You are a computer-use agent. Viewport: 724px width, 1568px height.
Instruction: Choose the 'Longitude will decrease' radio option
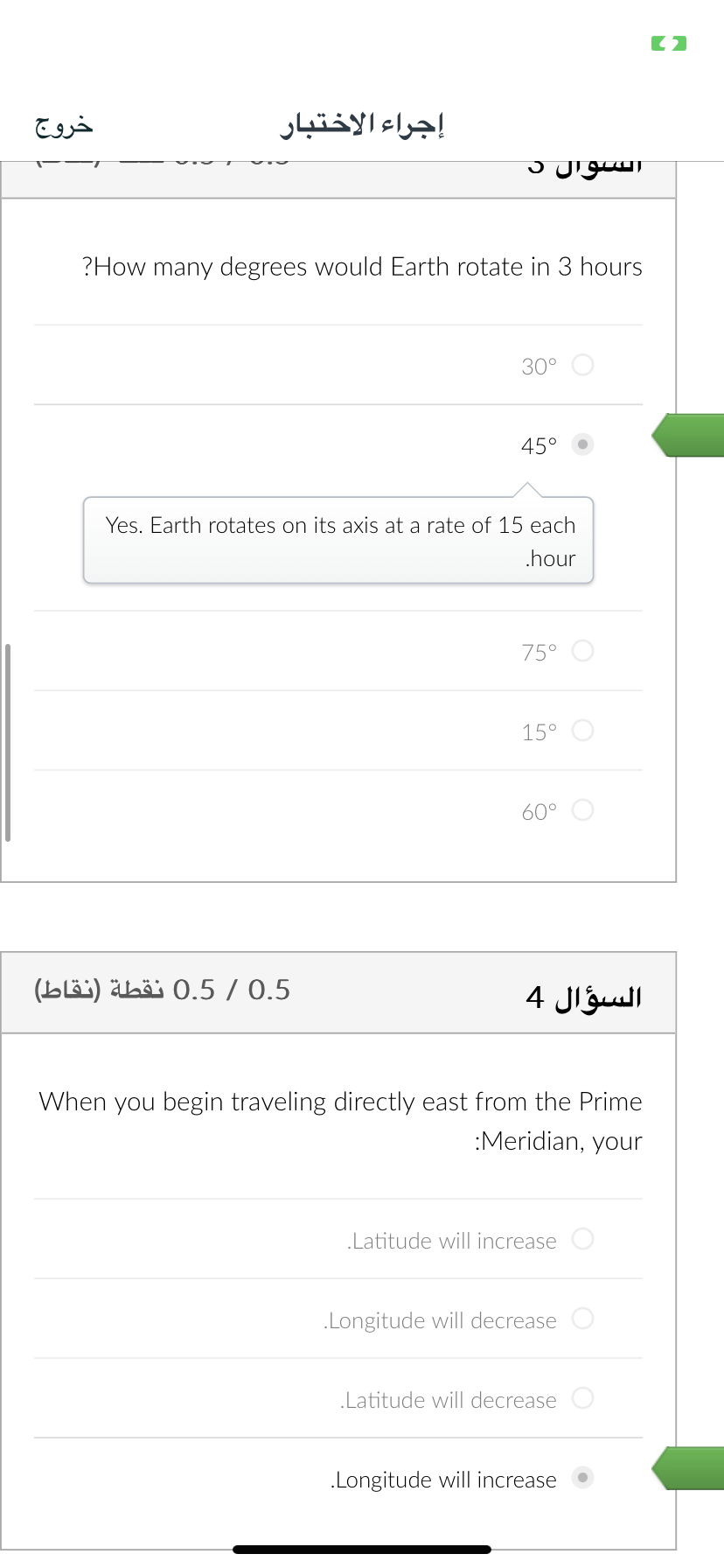coord(582,1319)
